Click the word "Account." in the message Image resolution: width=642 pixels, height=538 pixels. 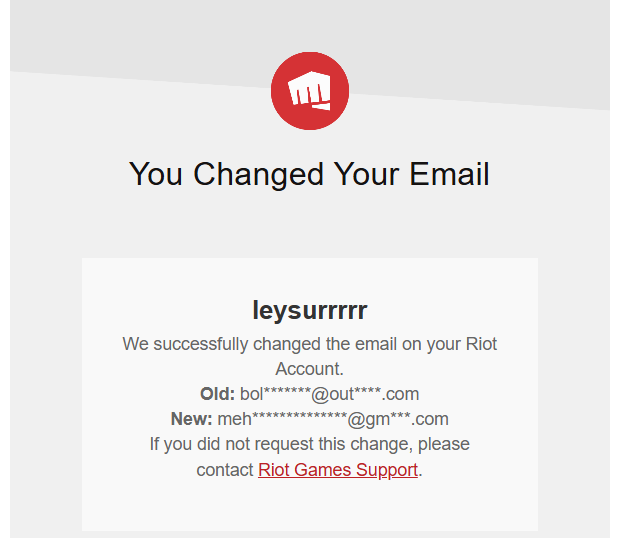(310, 369)
